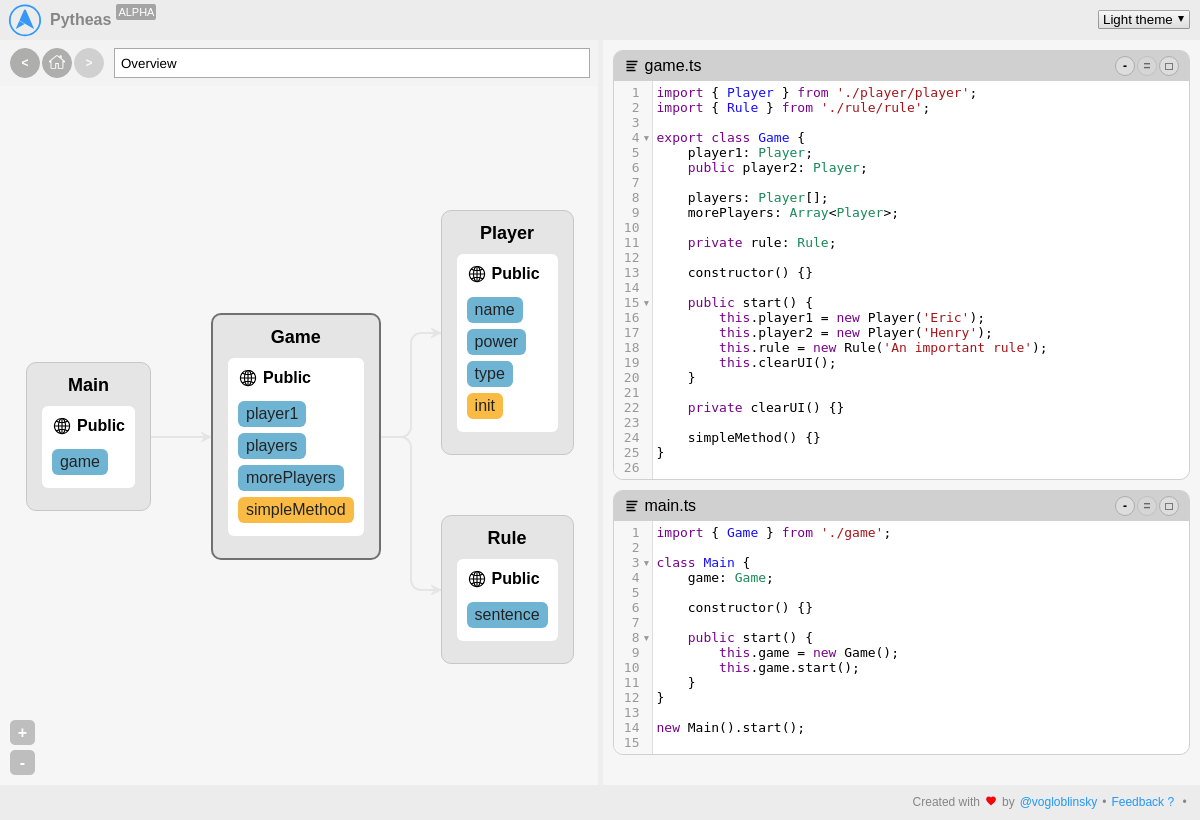Screen dimensions: 1200x820
Task: Select the simpleMethod node in Game class
Action: [295, 509]
